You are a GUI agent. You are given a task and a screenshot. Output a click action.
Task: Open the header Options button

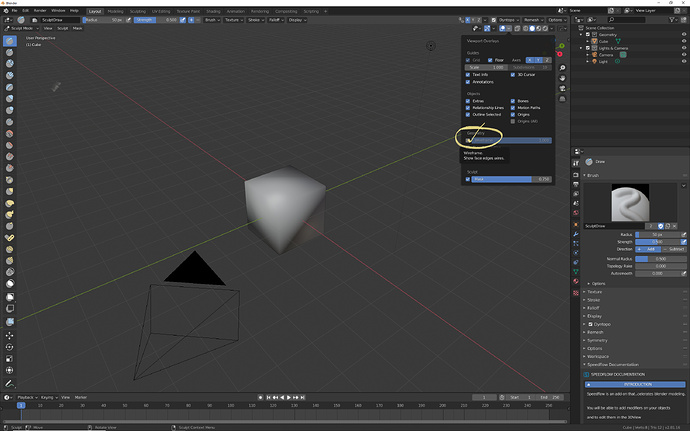point(557,20)
